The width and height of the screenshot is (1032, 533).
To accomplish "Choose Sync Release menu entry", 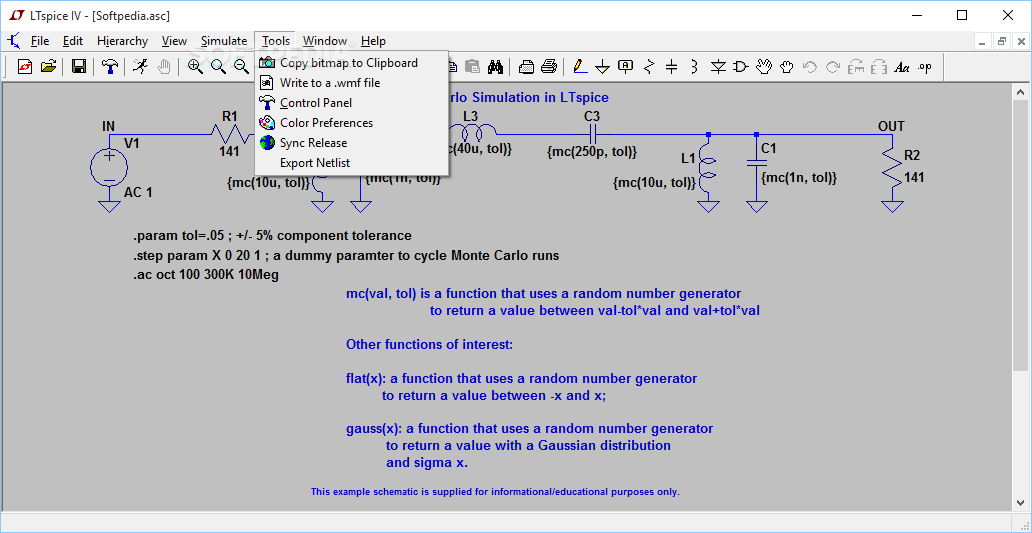I will [351, 143].
